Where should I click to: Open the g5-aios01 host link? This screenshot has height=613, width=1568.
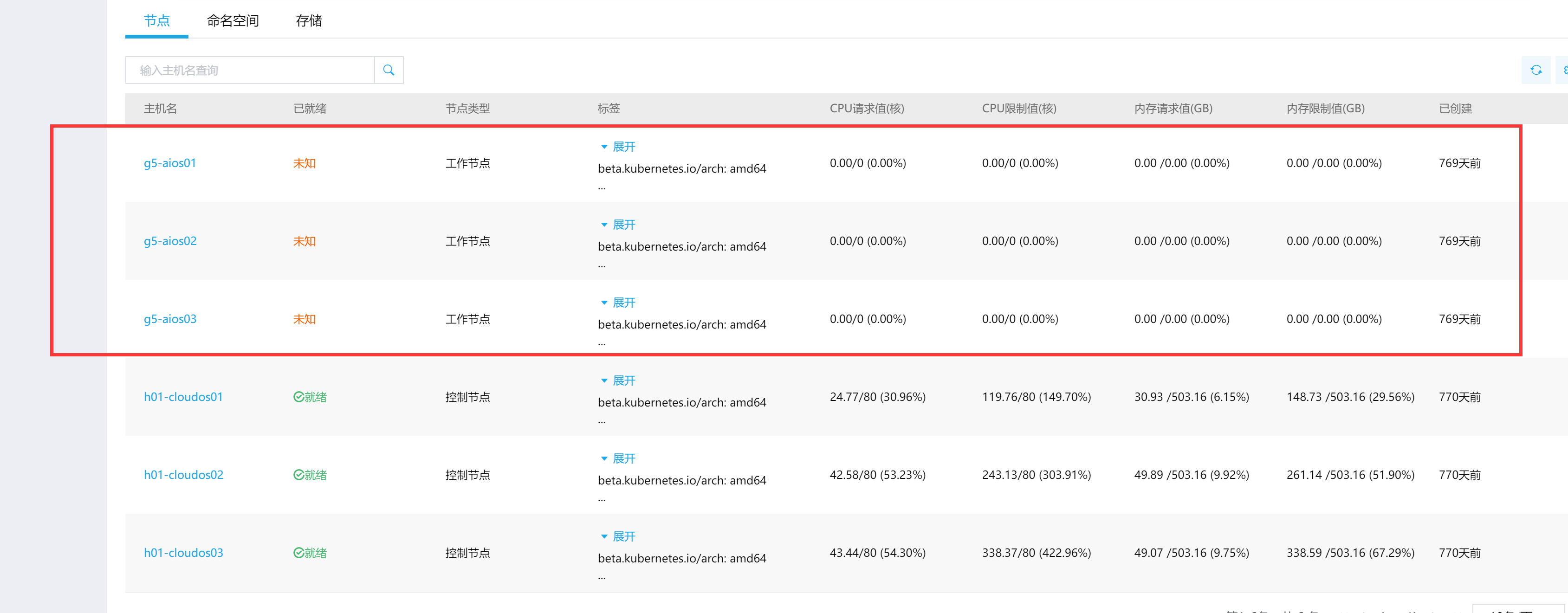[x=170, y=163]
